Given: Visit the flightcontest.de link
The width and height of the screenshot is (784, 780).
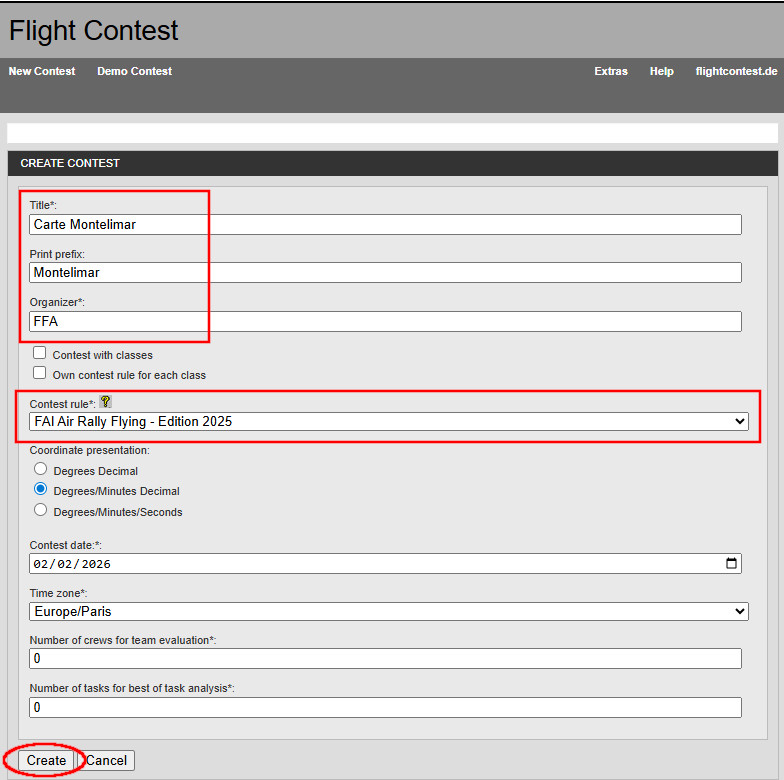Looking at the screenshot, I should tap(736, 71).
